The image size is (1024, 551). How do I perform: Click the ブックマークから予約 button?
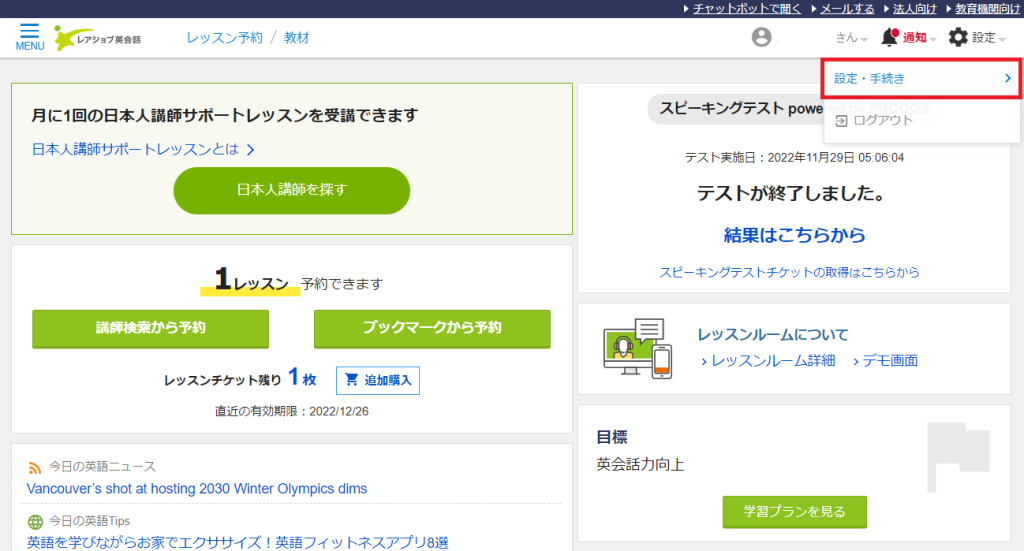pyautogui.click(x=432, y=328)
